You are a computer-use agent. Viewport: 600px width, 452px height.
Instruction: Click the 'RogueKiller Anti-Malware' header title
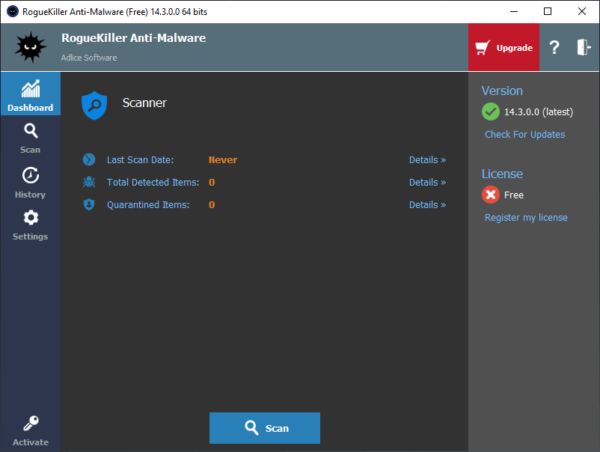[x=134, y=38]
